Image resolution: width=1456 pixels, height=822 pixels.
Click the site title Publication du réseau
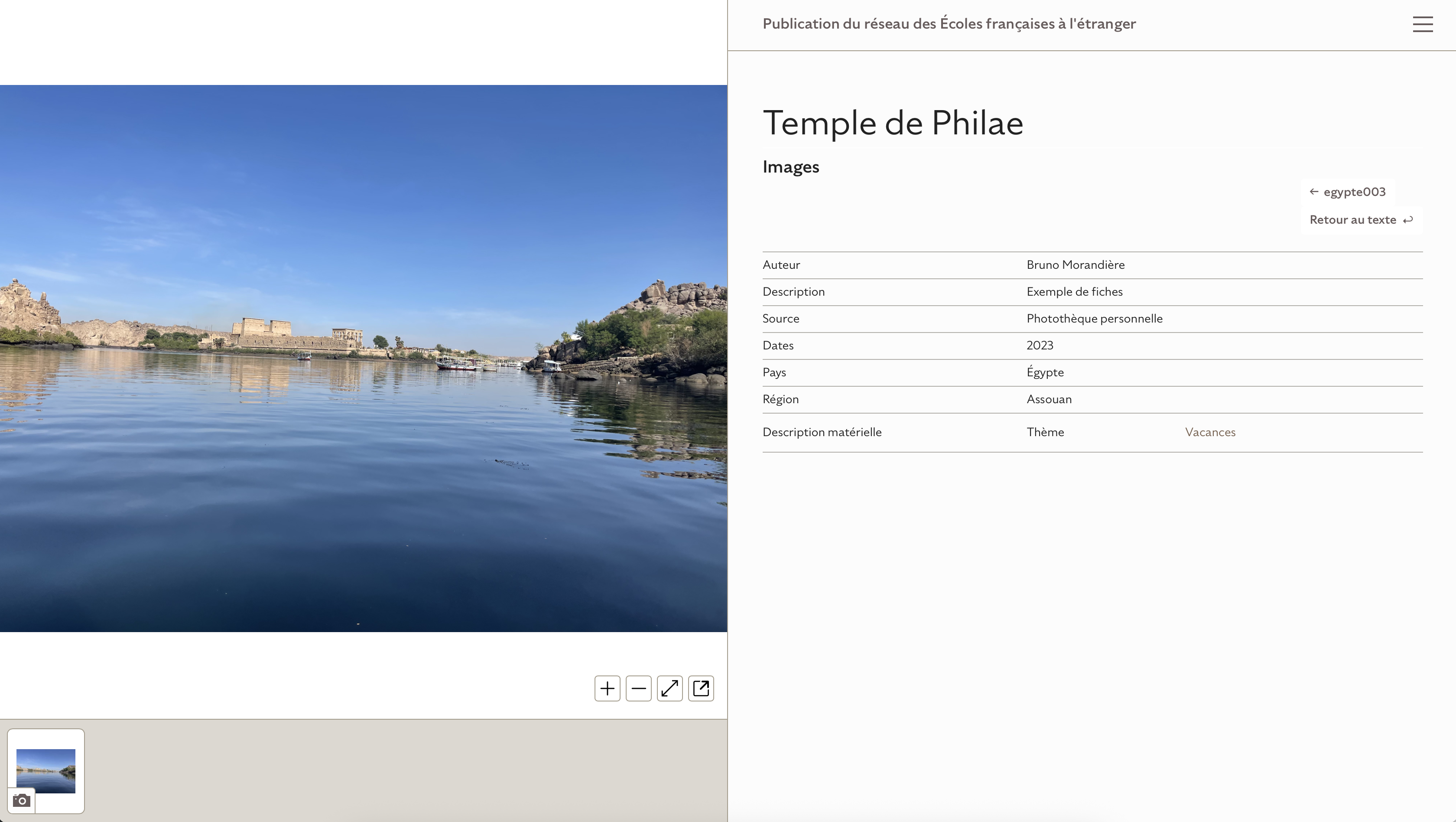(x=949, y=24)
